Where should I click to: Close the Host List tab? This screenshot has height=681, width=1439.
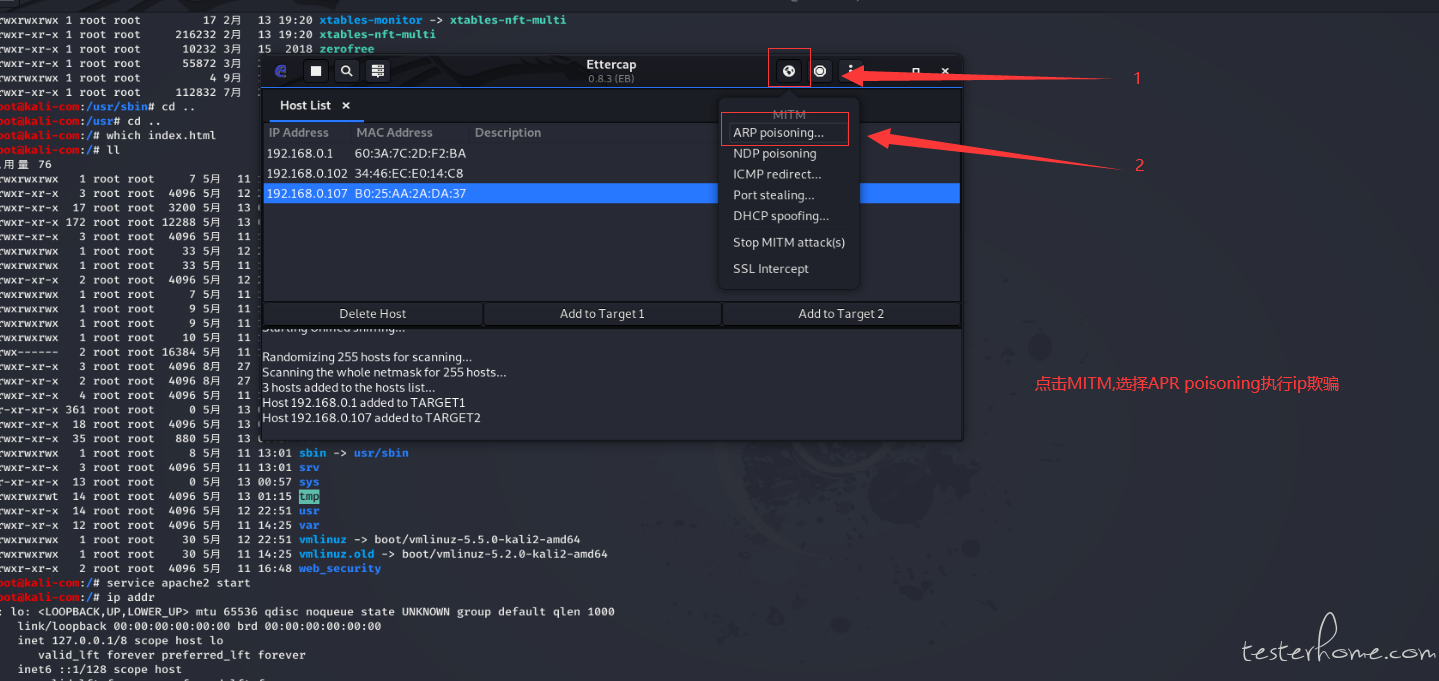coord(346,105)
